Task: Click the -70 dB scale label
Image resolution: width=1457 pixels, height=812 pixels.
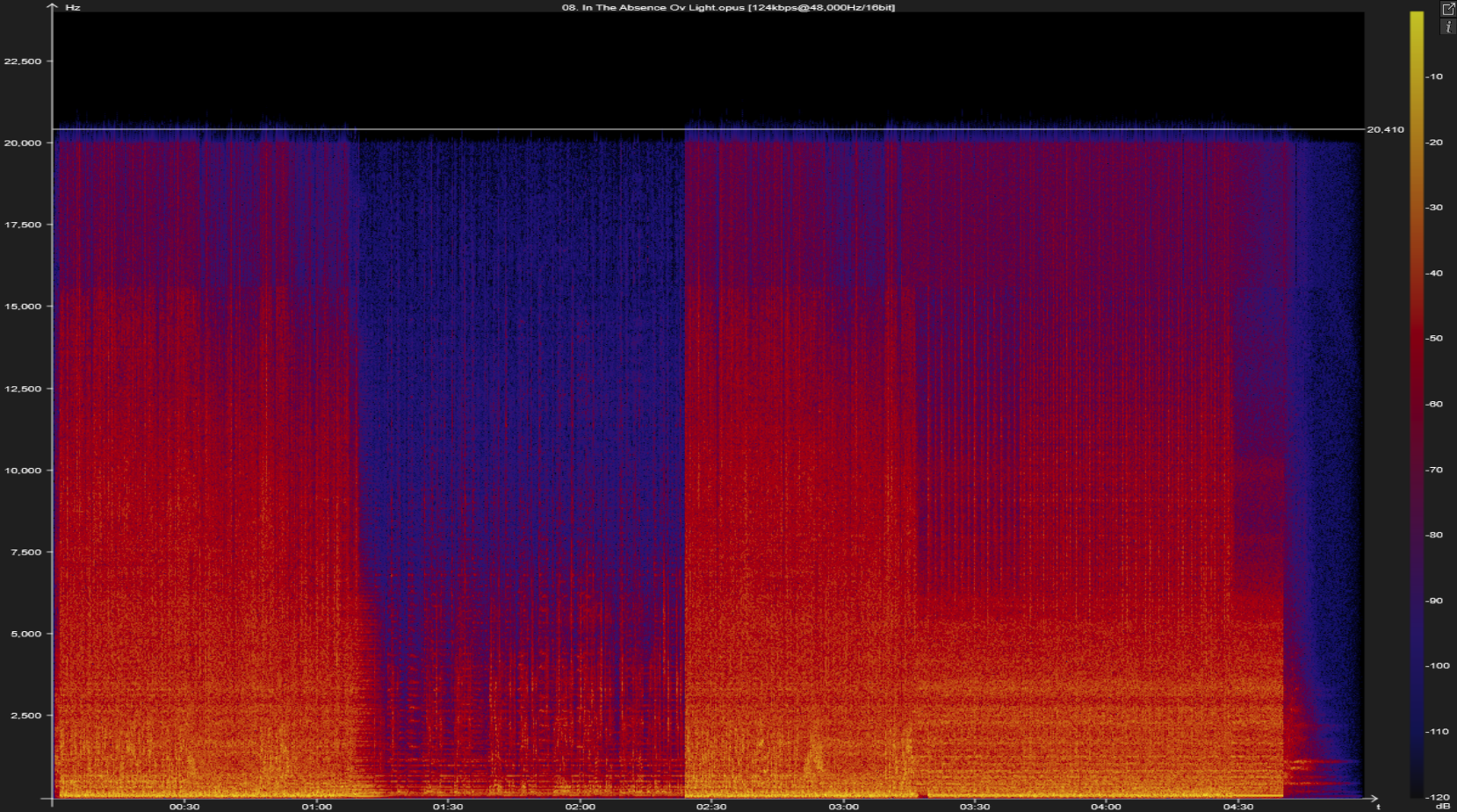Action: pos(1434,470)
